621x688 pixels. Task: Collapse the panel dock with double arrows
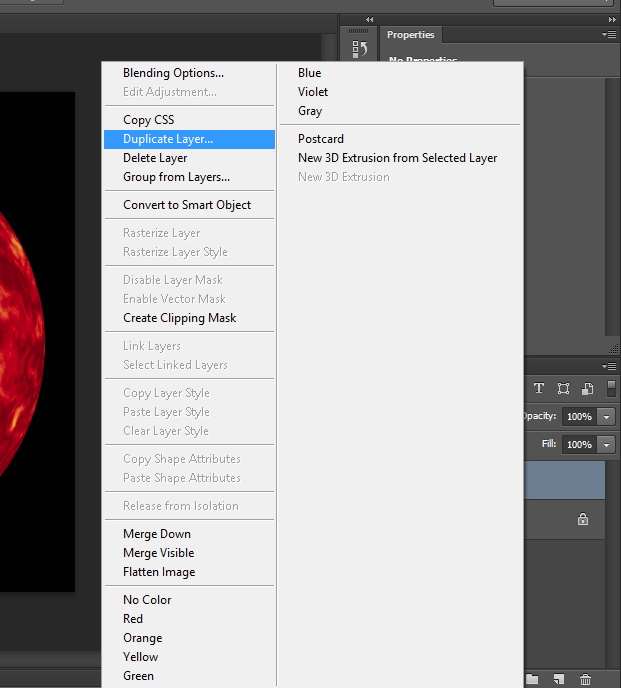coord(611,19)
